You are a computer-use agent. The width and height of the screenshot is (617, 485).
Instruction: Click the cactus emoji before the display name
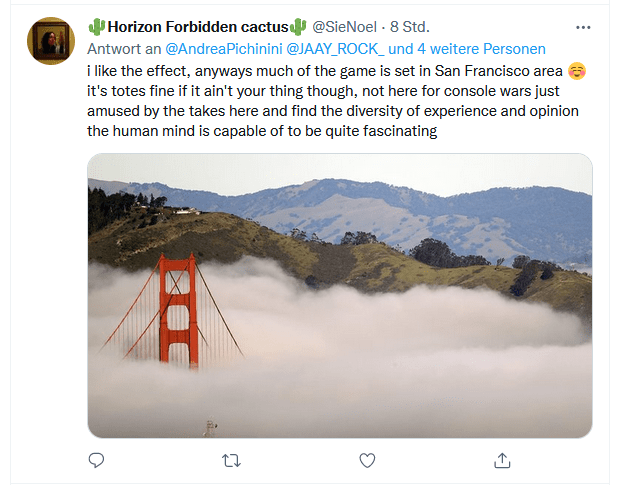96,26
